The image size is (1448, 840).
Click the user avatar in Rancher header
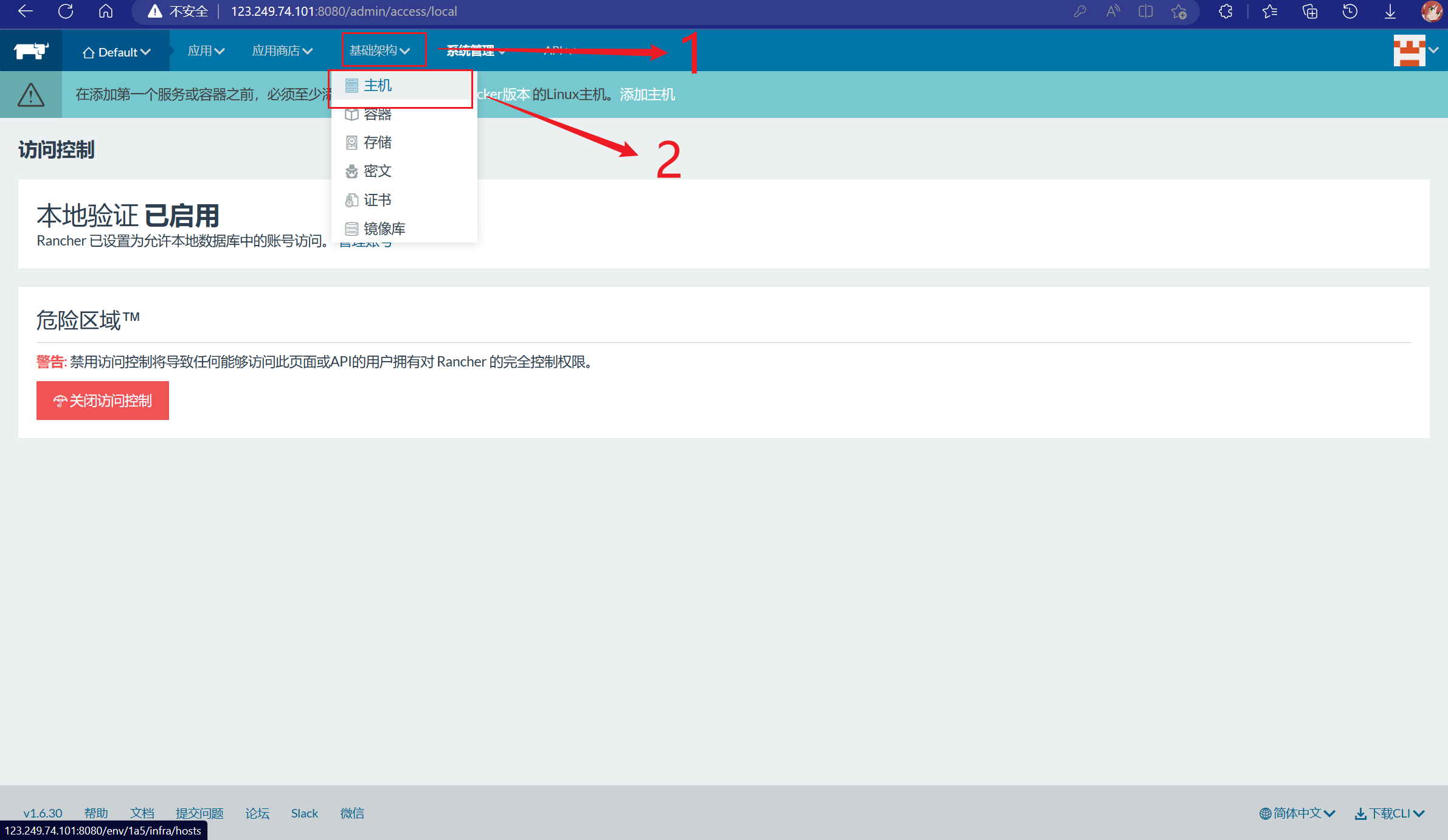tap(1410, 50)
